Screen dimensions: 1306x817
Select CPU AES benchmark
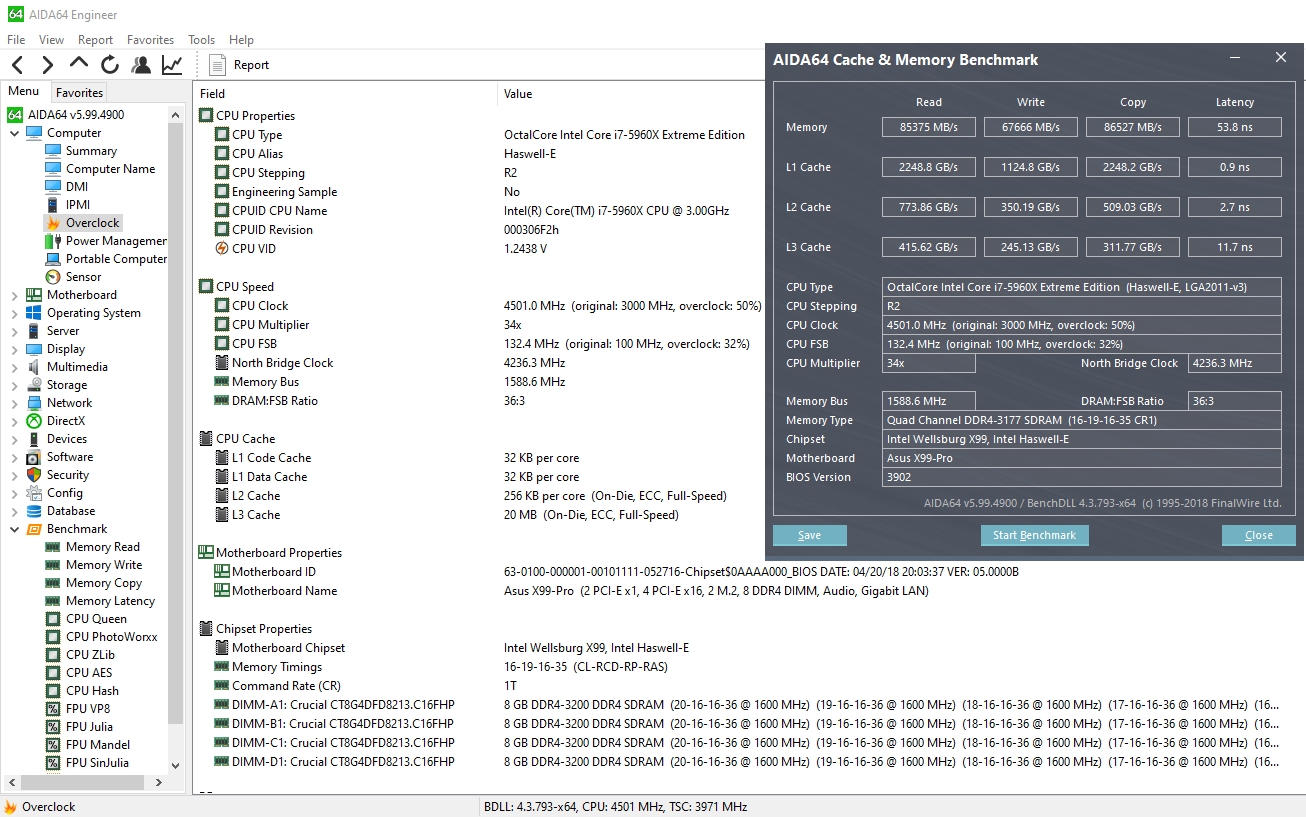[x=89, y=673]
